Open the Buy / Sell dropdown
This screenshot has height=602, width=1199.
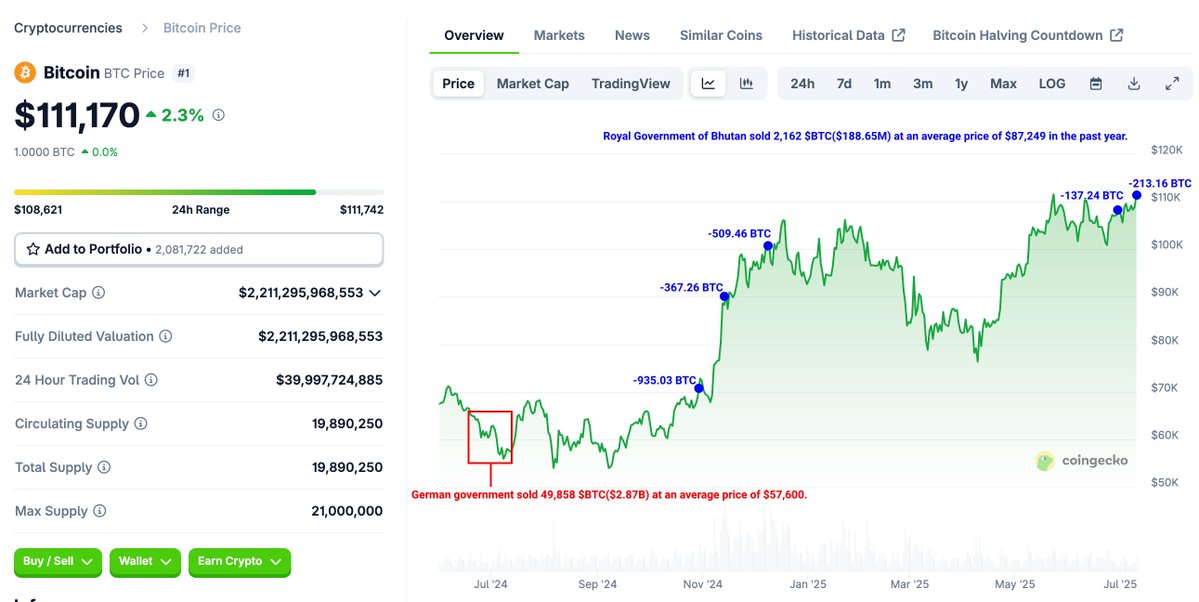(x=57, y=561)
